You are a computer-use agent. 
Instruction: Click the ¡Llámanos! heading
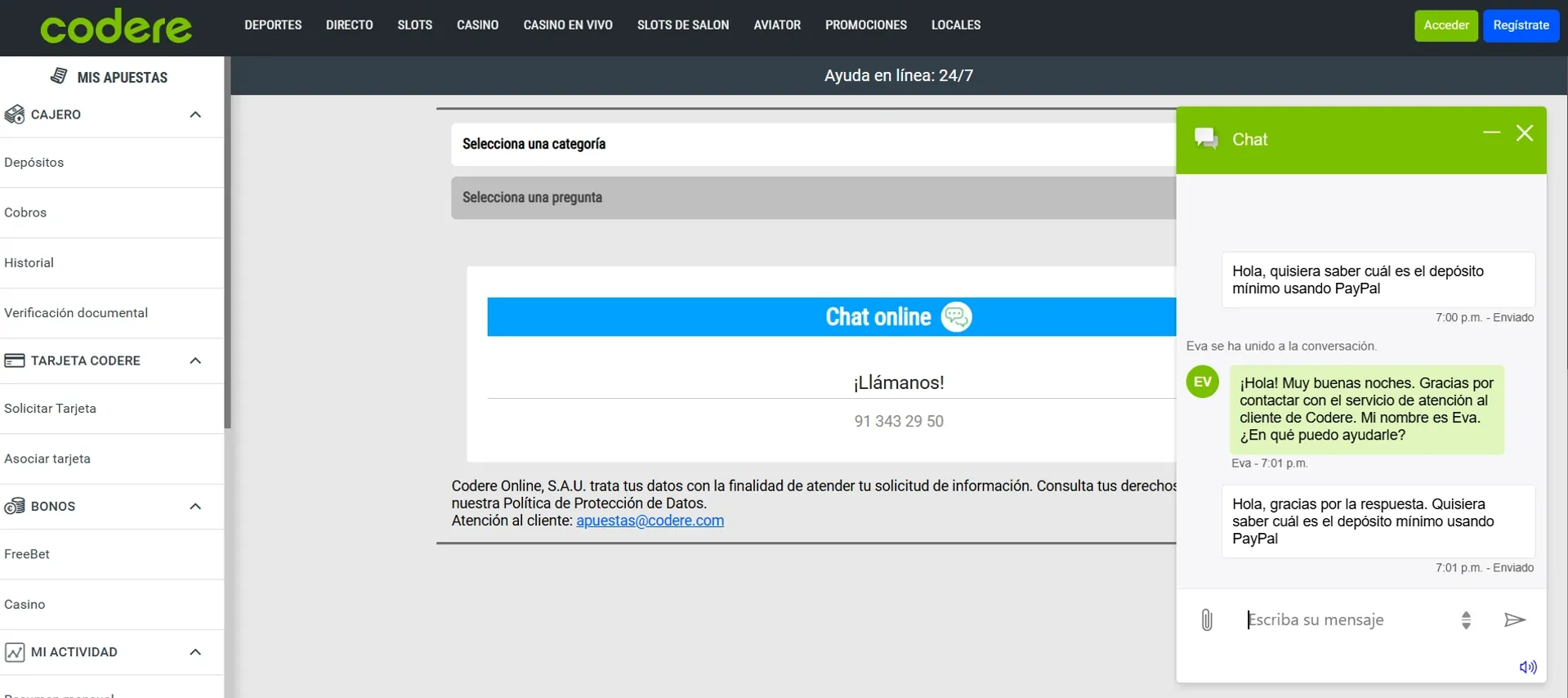[x=899, y=383]
